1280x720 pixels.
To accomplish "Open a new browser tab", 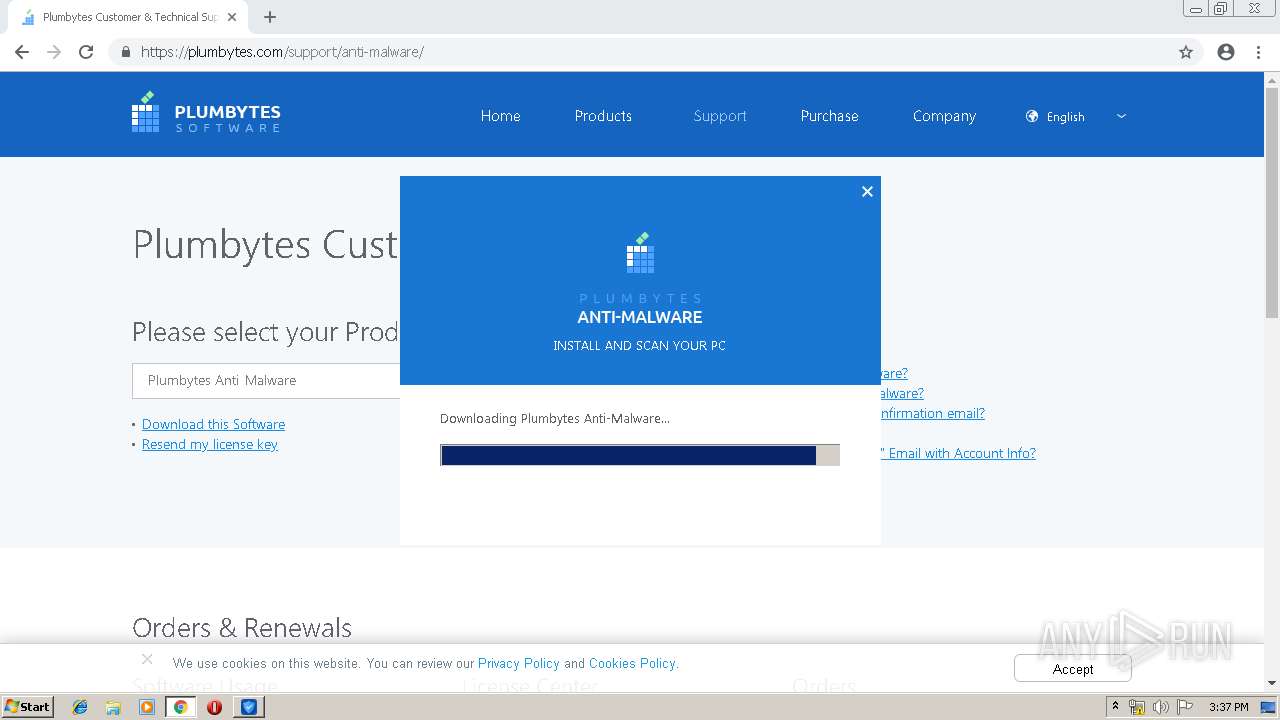I will tap(270, 17).
